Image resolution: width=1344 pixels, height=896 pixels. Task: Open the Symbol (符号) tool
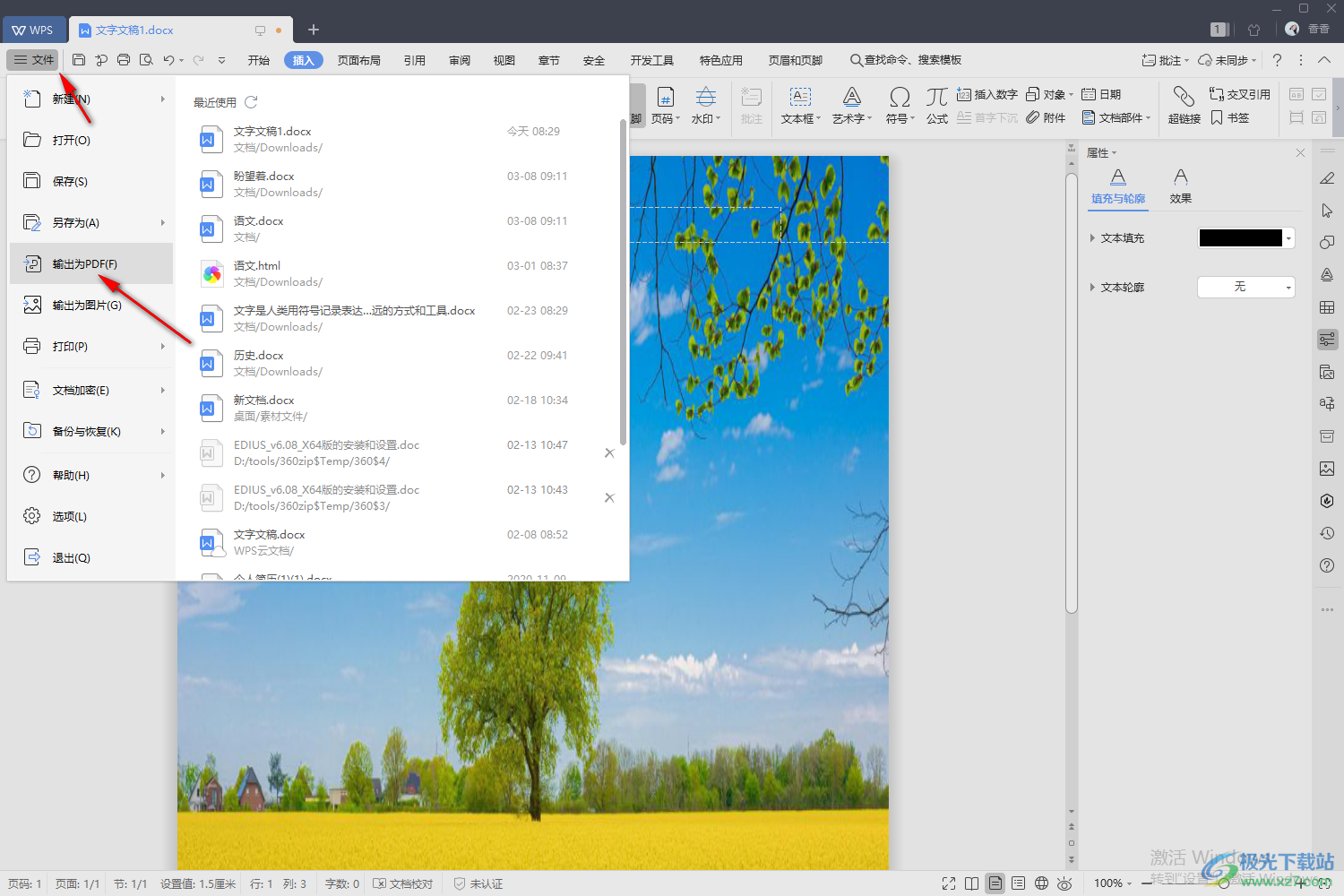900,104
